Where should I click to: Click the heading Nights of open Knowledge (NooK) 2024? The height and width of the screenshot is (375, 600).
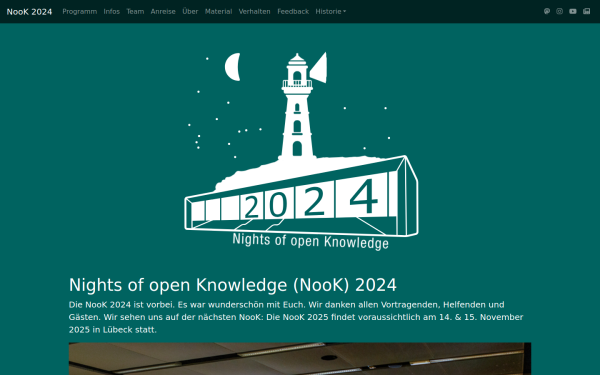(x=233, y=285)
